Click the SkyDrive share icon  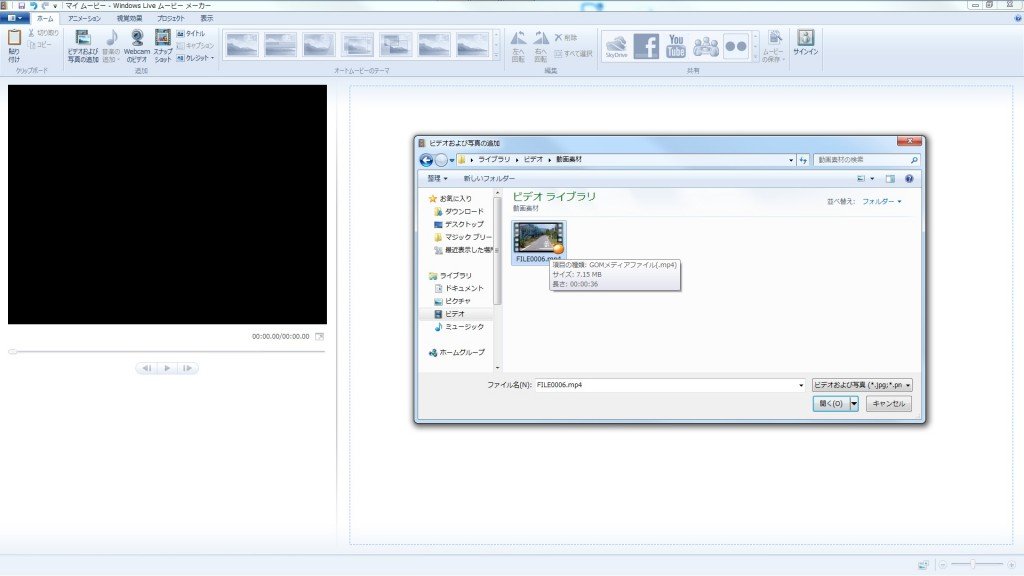[616, 46]
